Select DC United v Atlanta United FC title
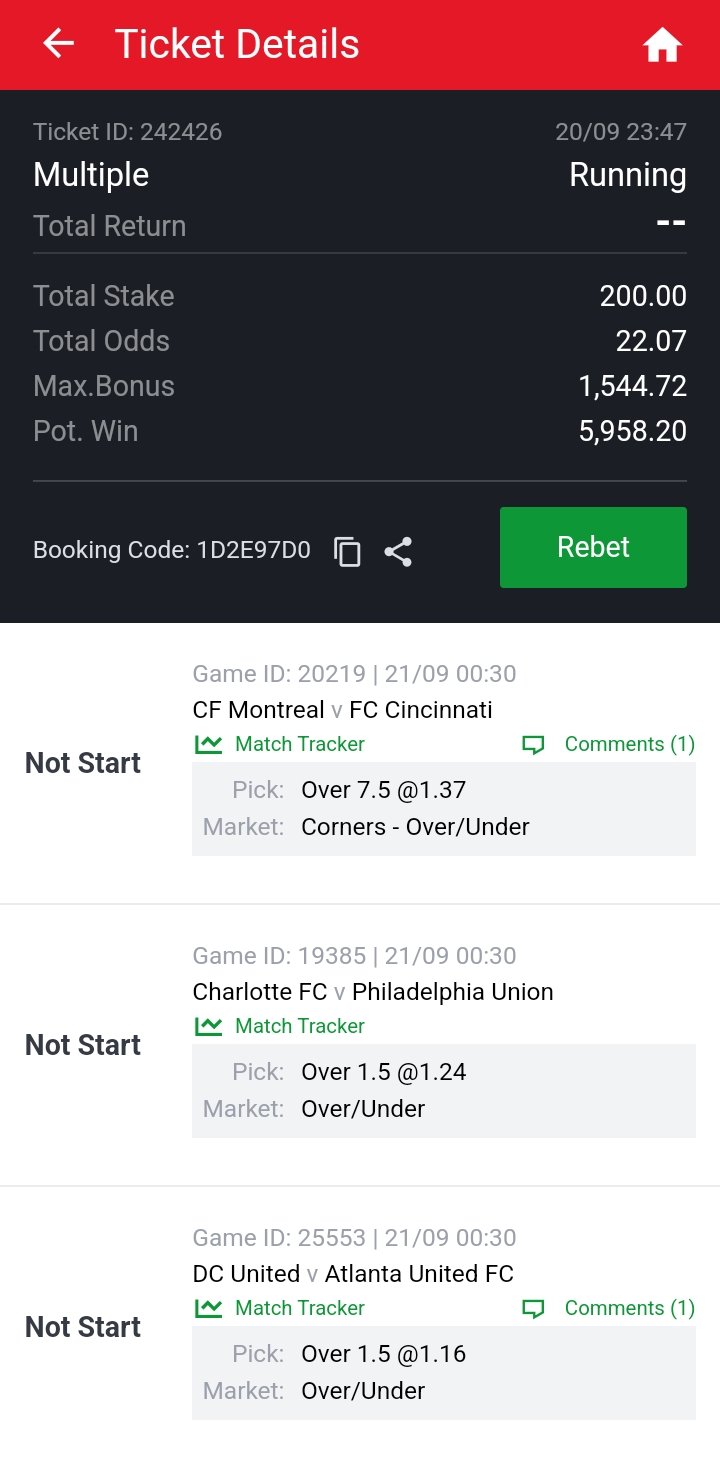Image resolution: width=720 pixels, height=1462 pixels. pyautogui.click(x=352, y=1274)
